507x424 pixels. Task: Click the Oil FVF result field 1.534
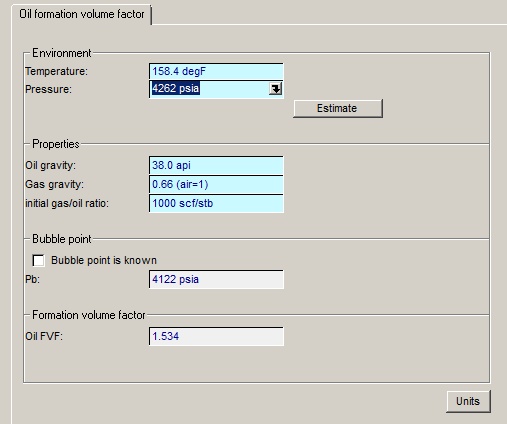pos(216,336)
